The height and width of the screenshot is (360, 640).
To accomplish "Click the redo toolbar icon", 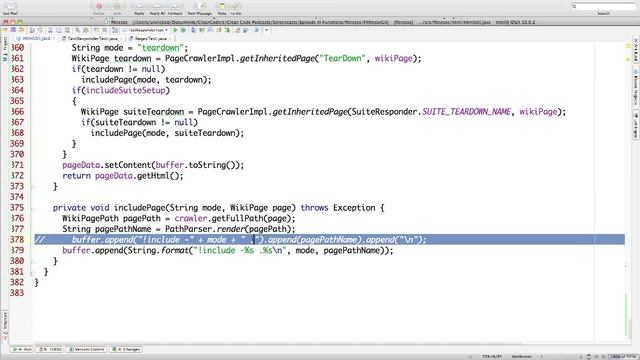I will pos(40,30).
